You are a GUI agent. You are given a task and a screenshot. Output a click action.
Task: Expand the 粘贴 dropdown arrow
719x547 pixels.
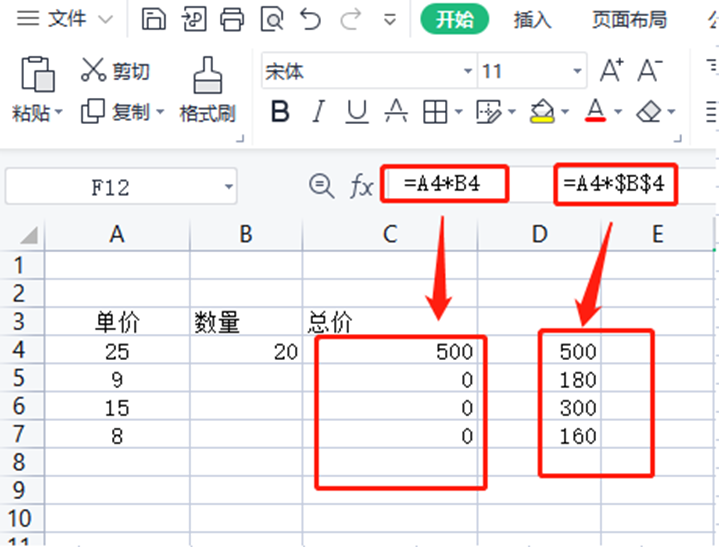pos(59,112)
